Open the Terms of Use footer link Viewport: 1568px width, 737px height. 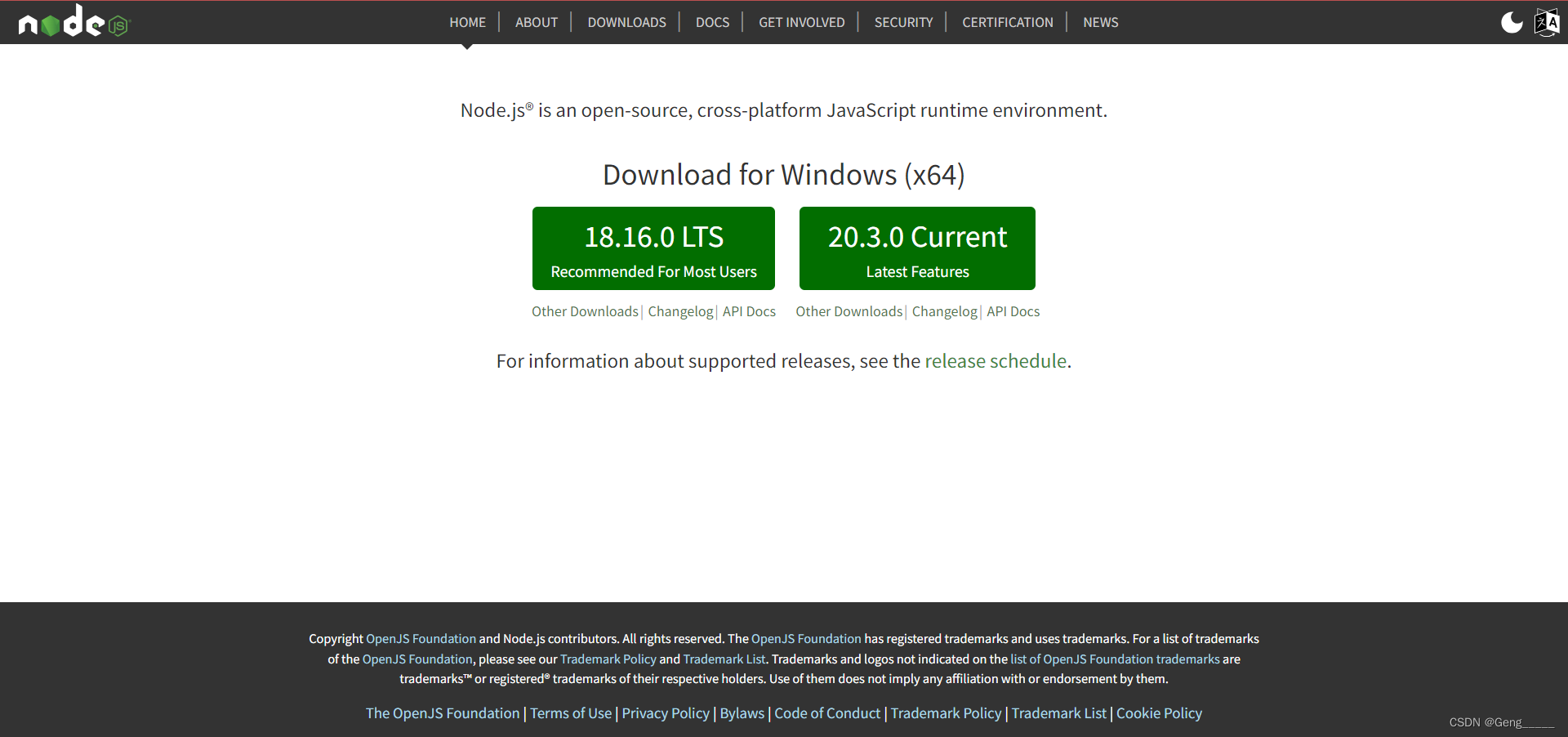coord(571,713)
